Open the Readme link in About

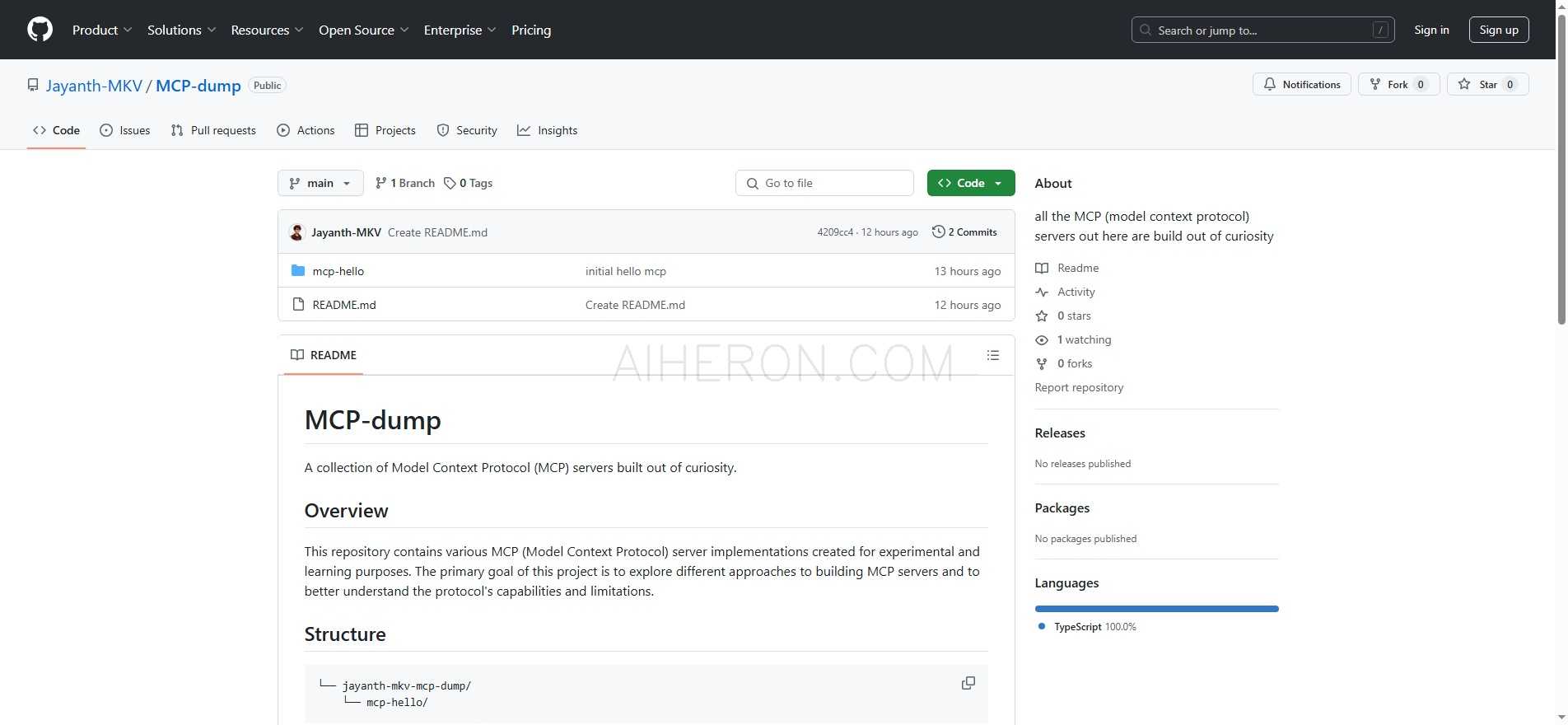coord(1067,268)
